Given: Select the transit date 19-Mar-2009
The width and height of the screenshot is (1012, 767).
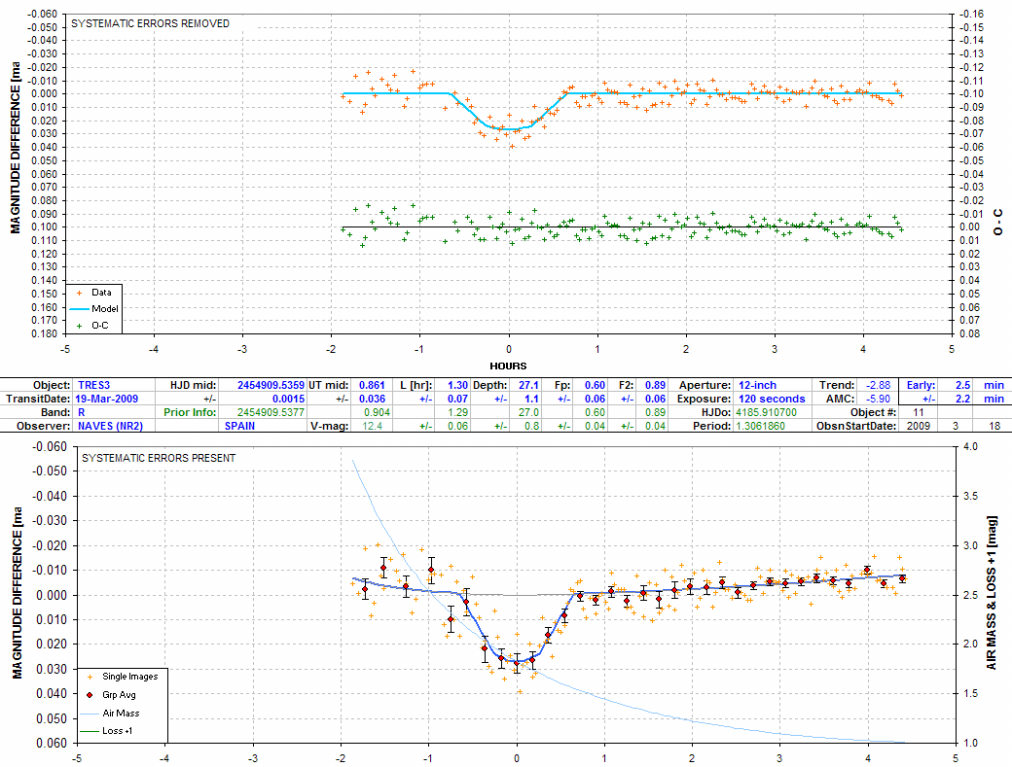Looking at the screenshot, I should pos(106,399).
